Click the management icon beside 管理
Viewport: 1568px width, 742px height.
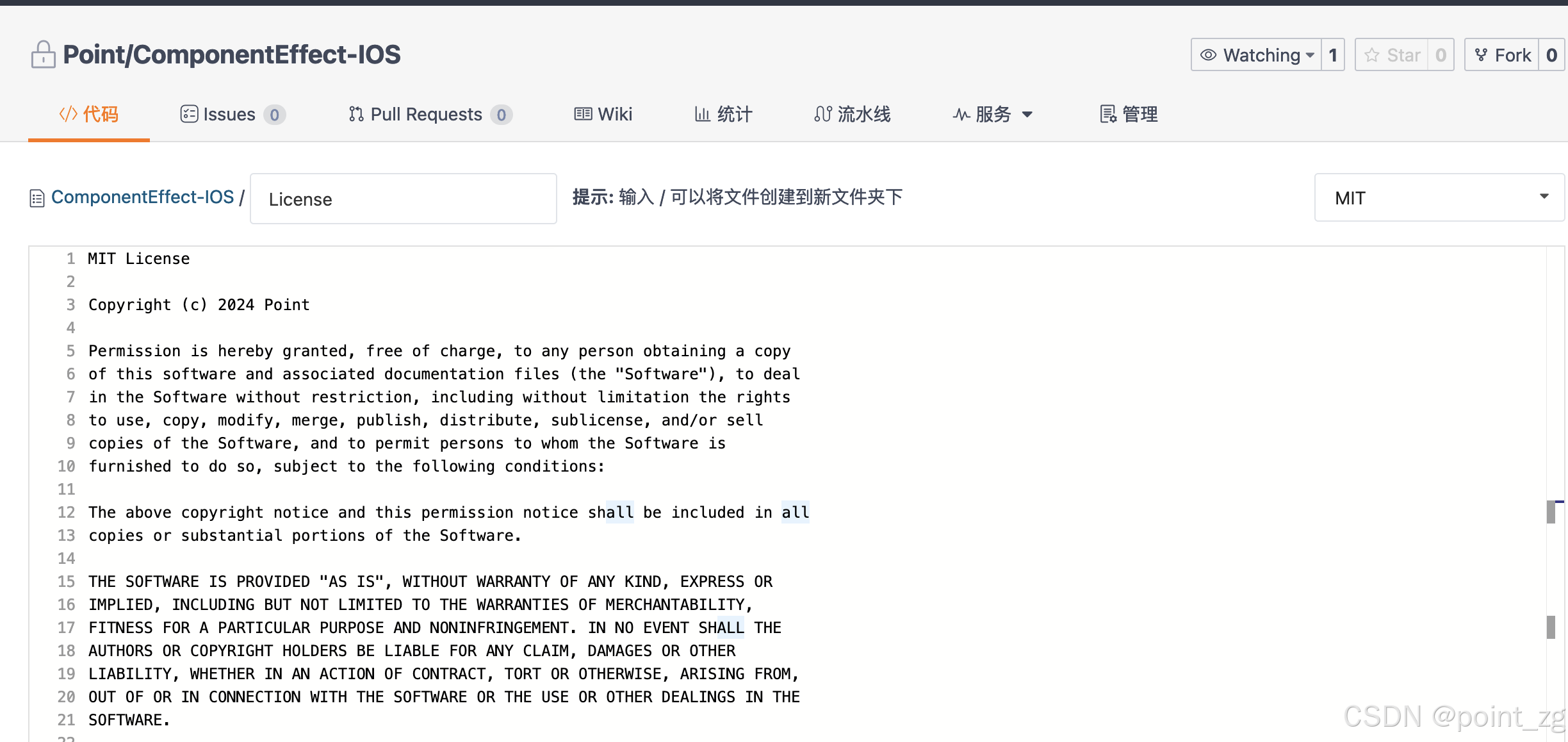click(x=1107, y=113)
